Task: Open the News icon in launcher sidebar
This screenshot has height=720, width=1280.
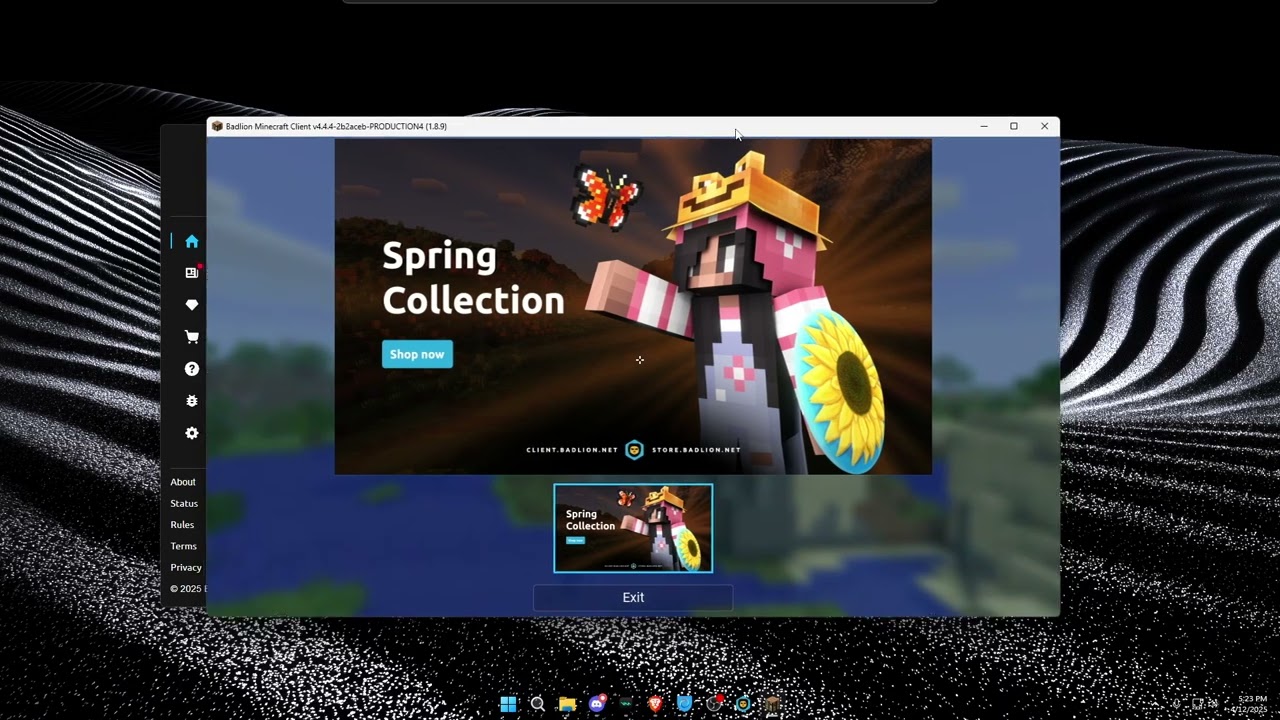Action: (x=192, y=272)
